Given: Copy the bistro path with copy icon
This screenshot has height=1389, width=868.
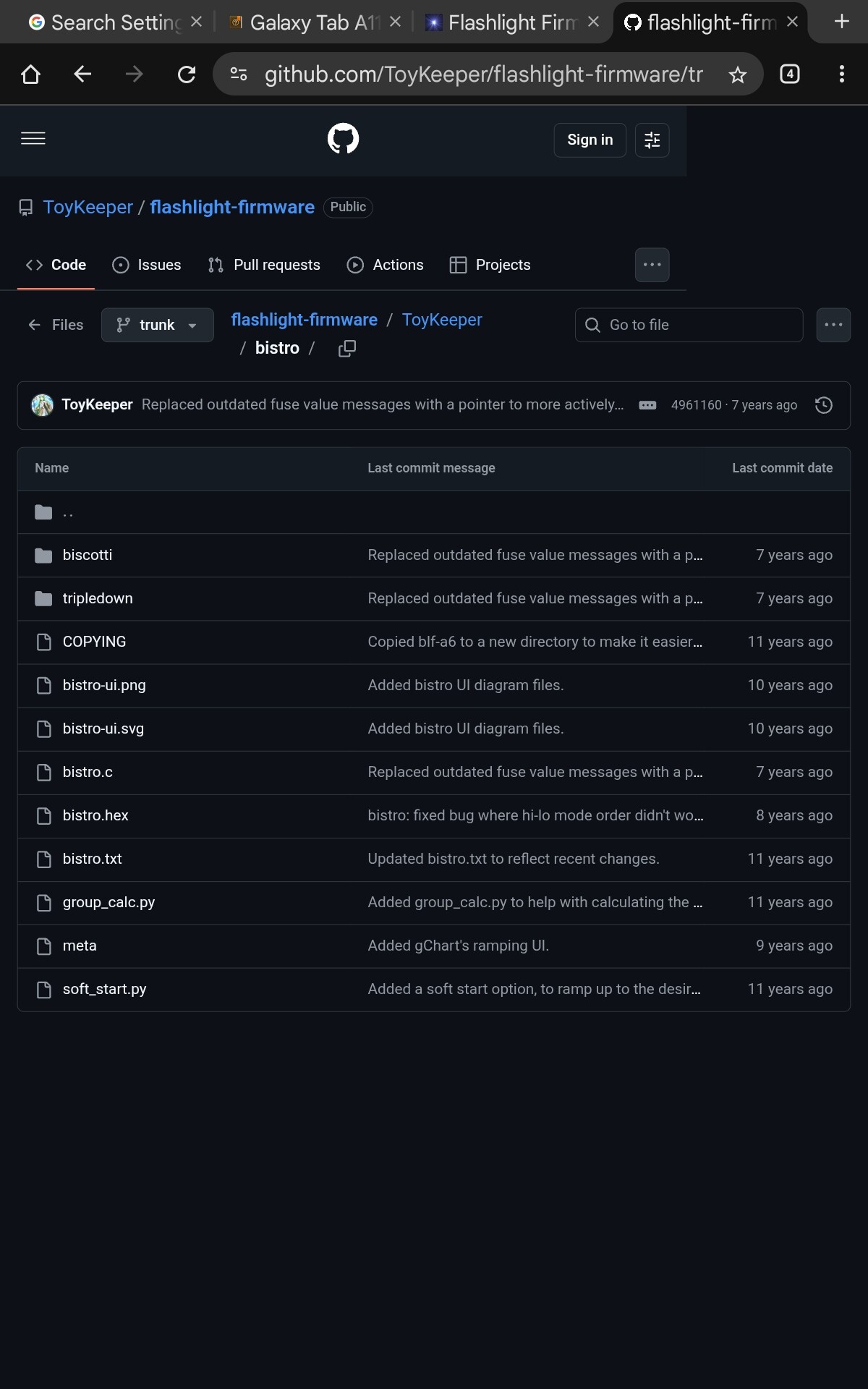Looking at the screenshot, I should click(x=347, y=349).
